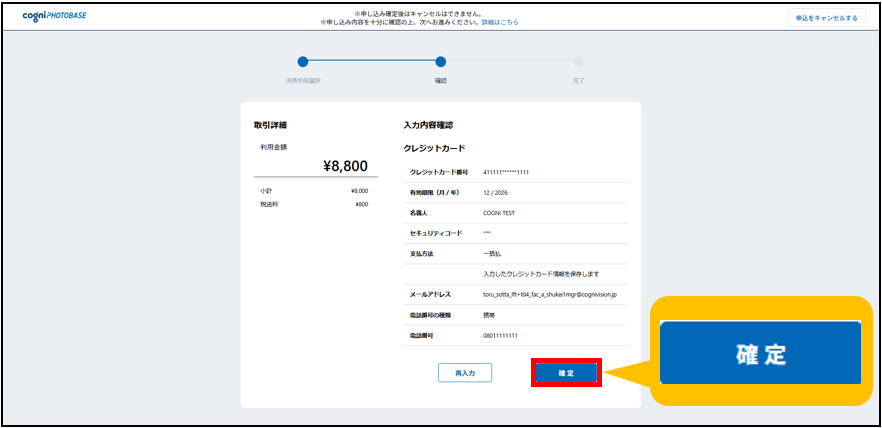Screen dimensions: 882x428
Task: Click the large 確定 callout enlargement
Action: click(760, 353)
